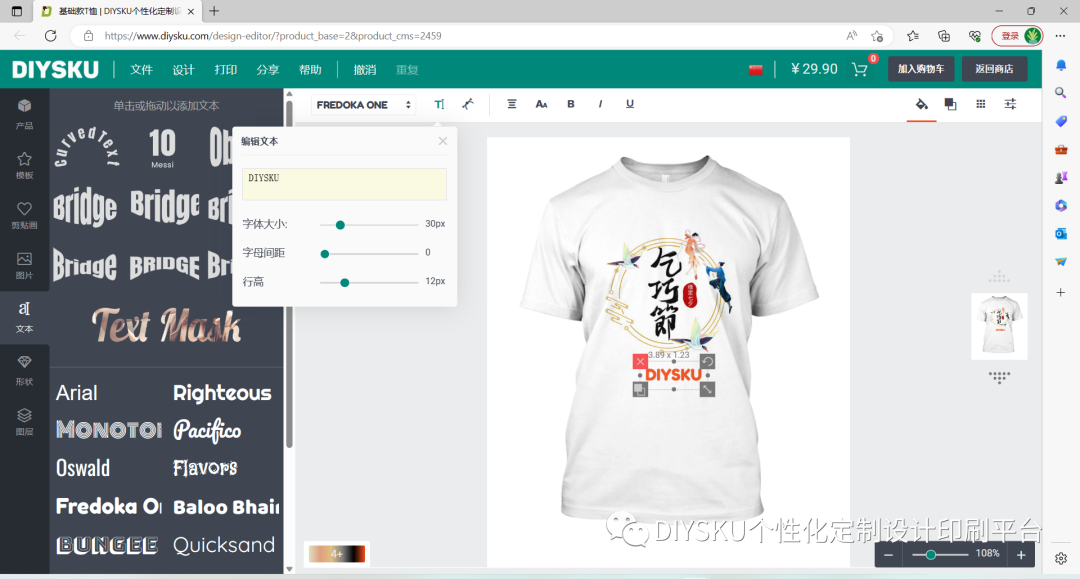
Task: Open the language flag selector
Action: (x=756, y=70)
